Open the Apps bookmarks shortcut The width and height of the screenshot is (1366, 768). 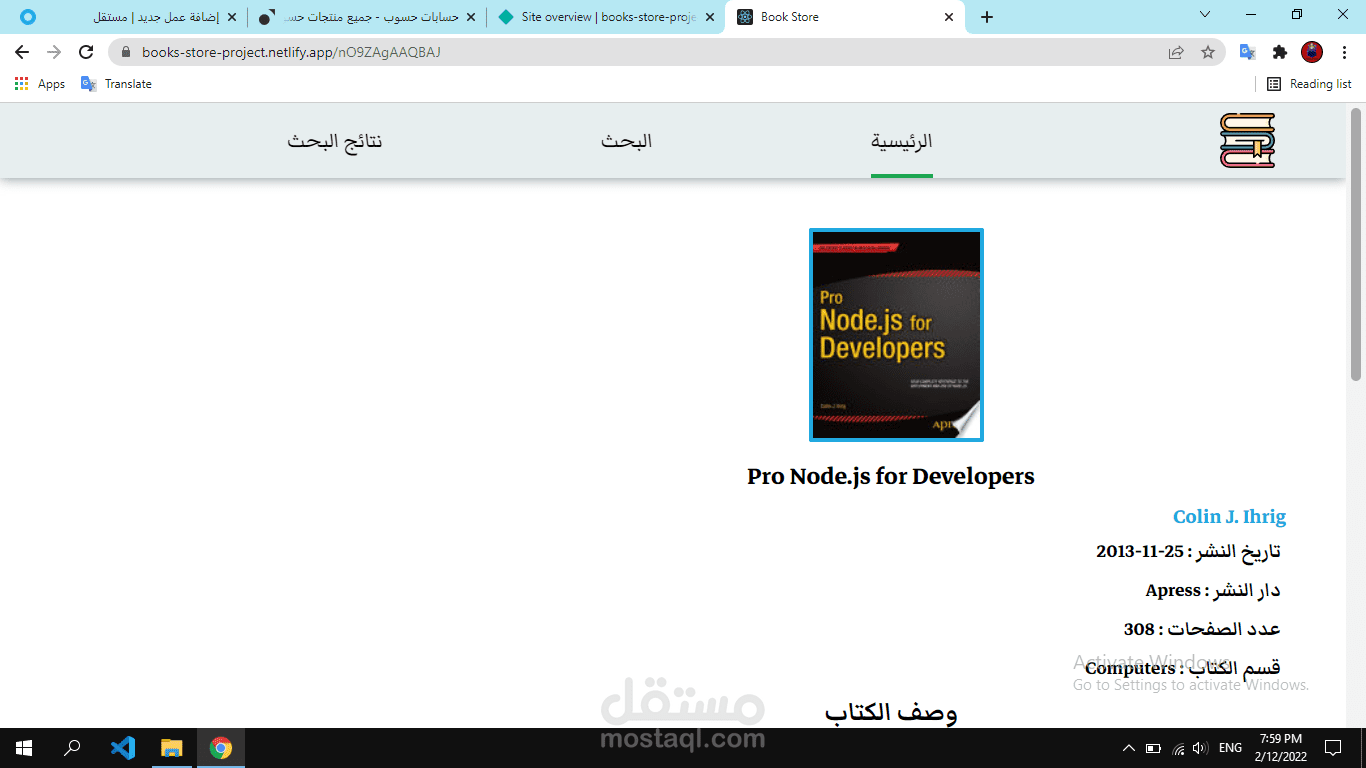(40, 84)
